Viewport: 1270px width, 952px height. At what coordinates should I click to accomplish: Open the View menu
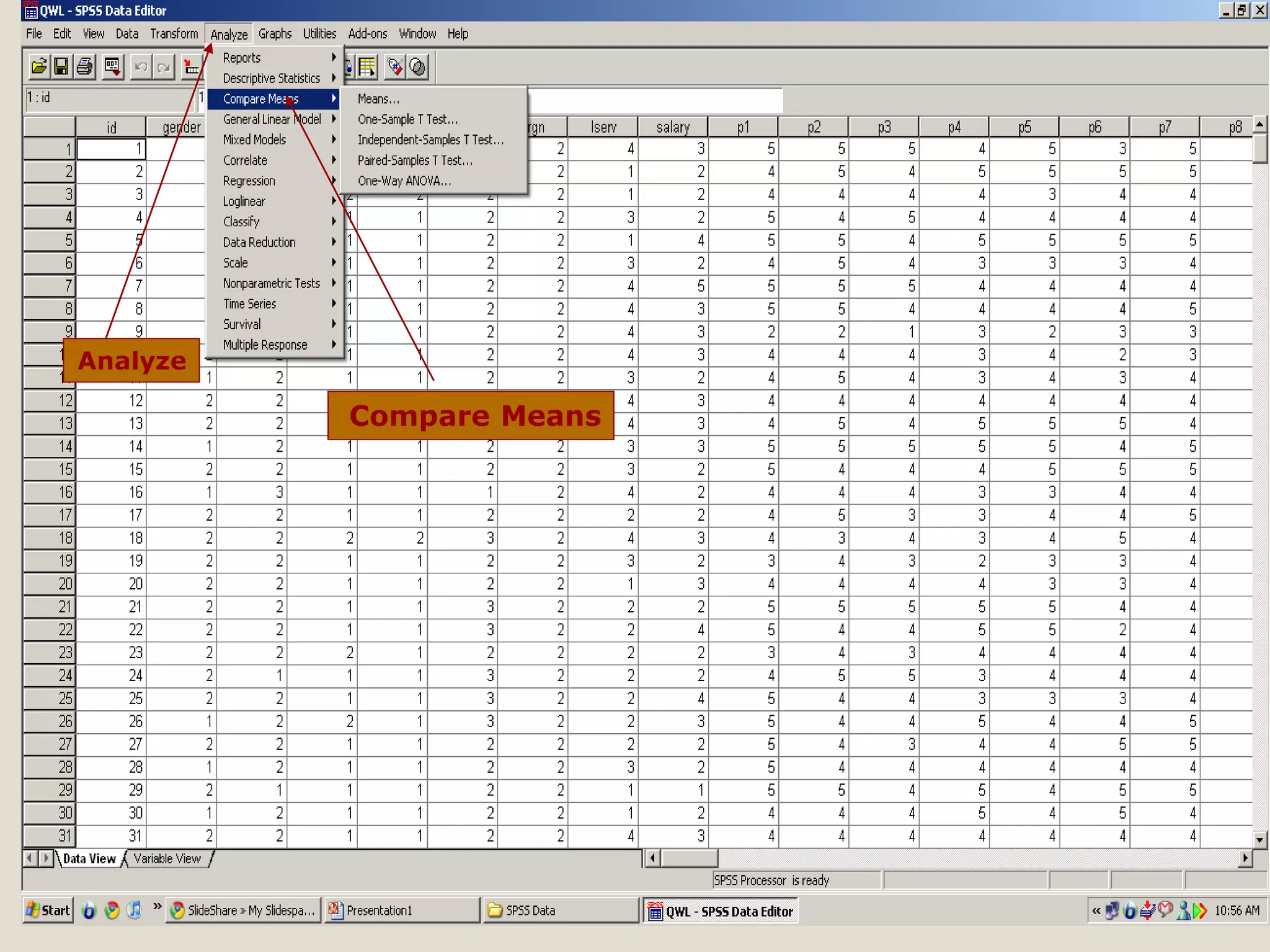94,33
